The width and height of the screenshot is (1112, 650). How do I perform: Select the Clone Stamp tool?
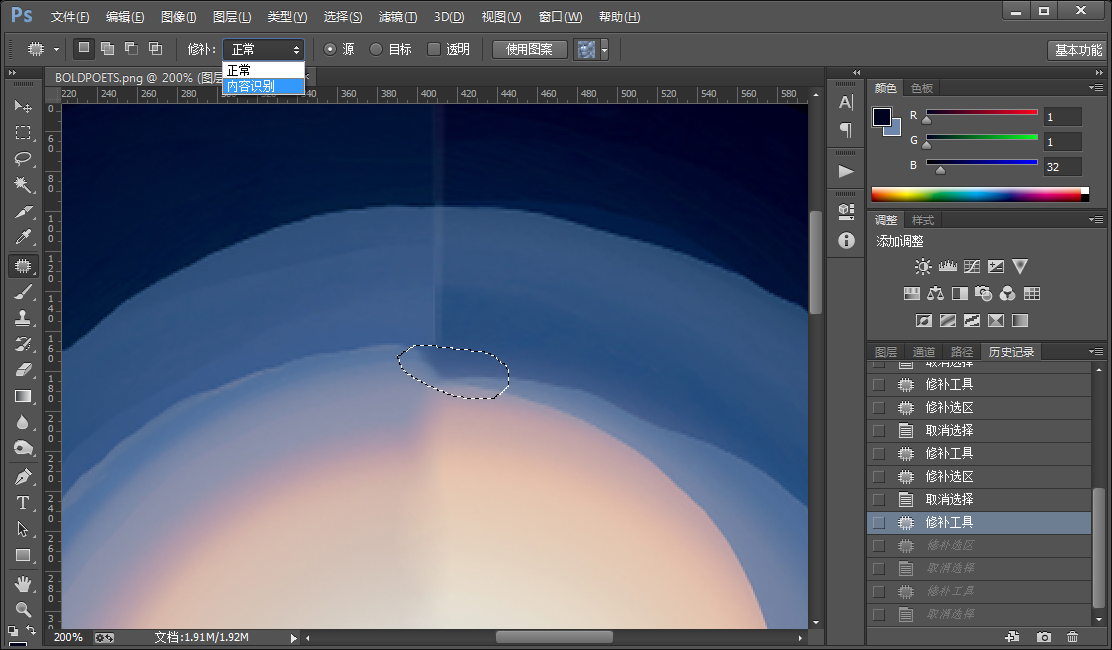[x=23, y=318]
